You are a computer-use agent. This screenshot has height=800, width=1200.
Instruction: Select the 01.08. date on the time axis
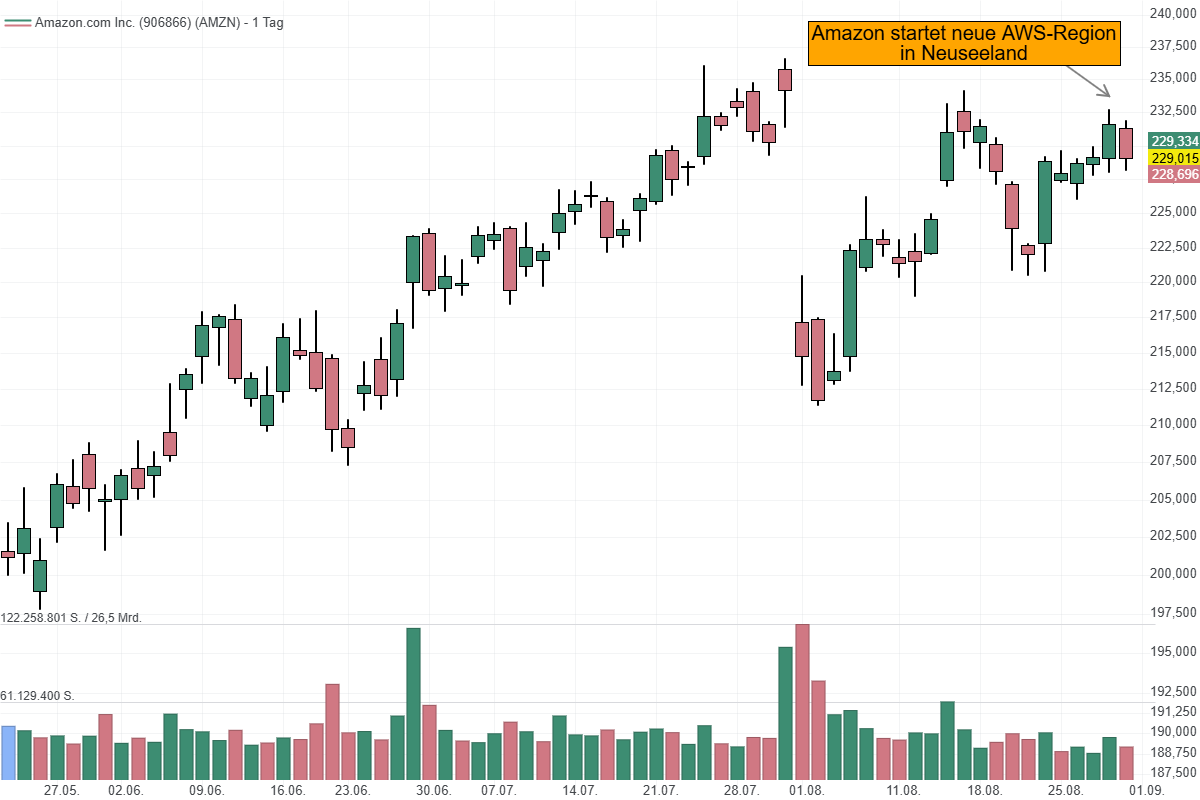pyautogui.click(x=805, y=791)
